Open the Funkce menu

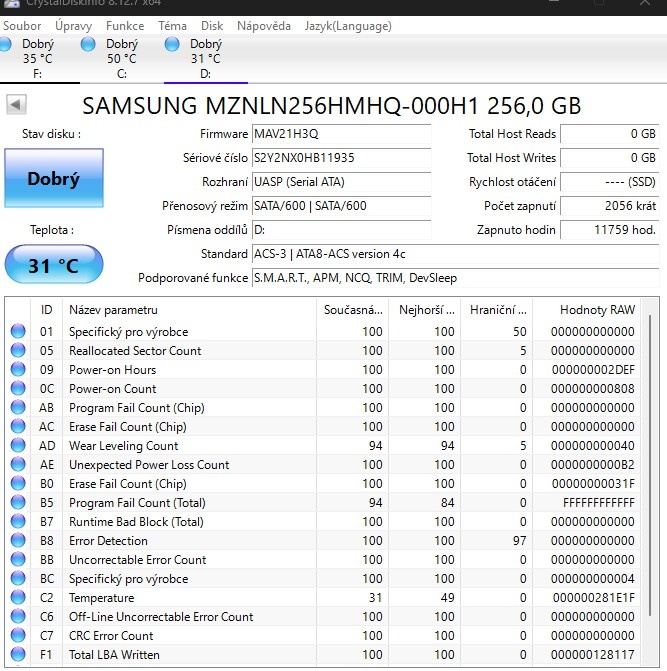pos(125,26)
